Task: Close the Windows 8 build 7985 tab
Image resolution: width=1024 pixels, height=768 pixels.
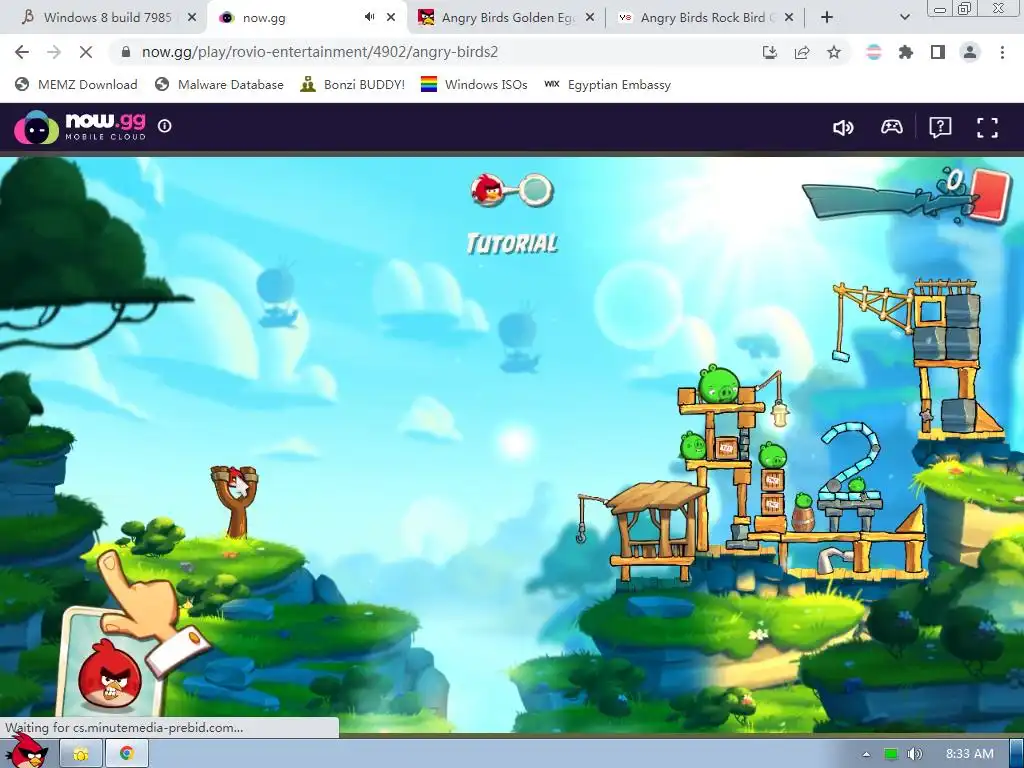Action: pyautogui.click(x=192, y=18)
